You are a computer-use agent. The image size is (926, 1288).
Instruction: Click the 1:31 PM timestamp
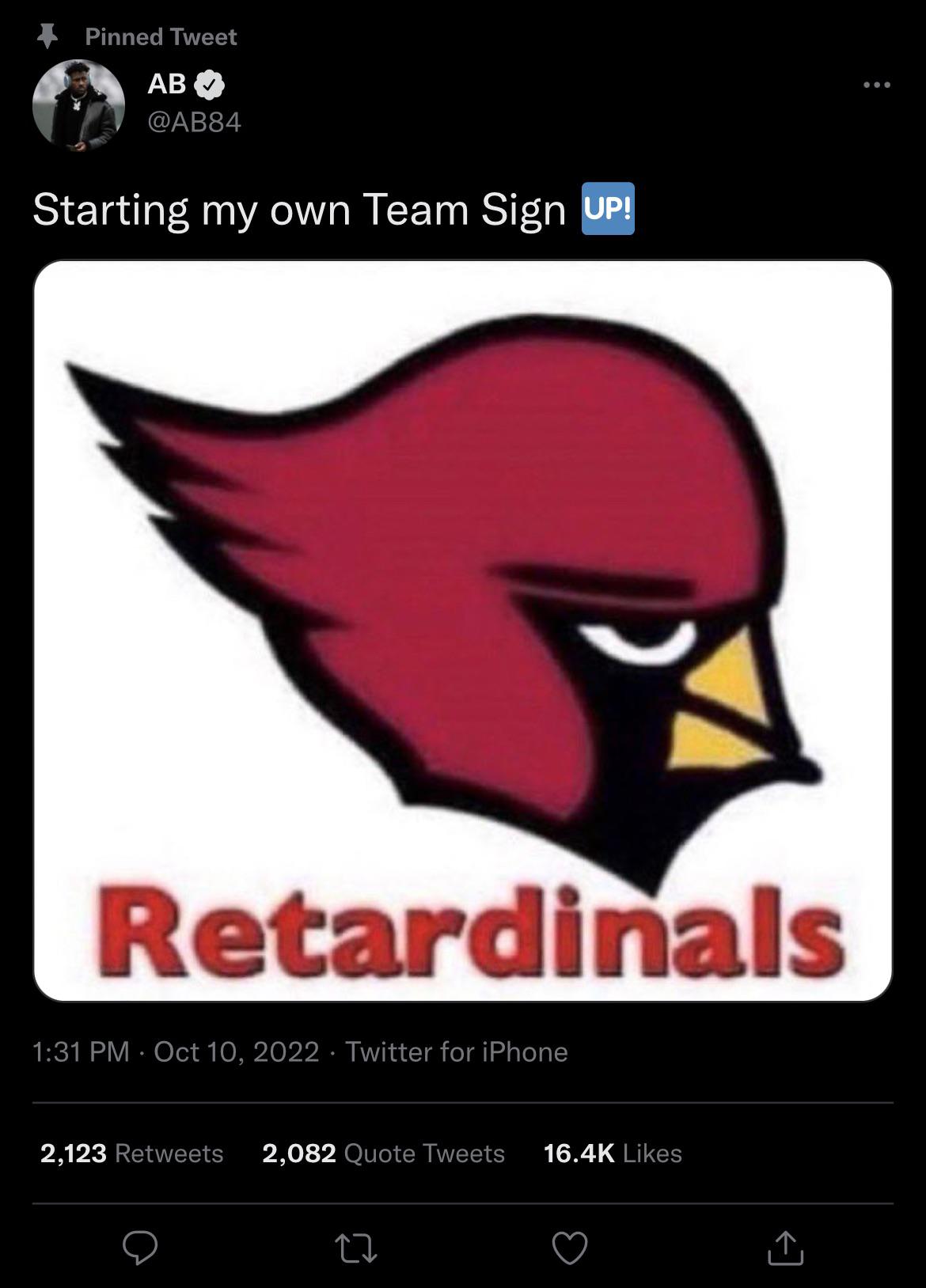pyautogui.click(x=81, y=1051)
